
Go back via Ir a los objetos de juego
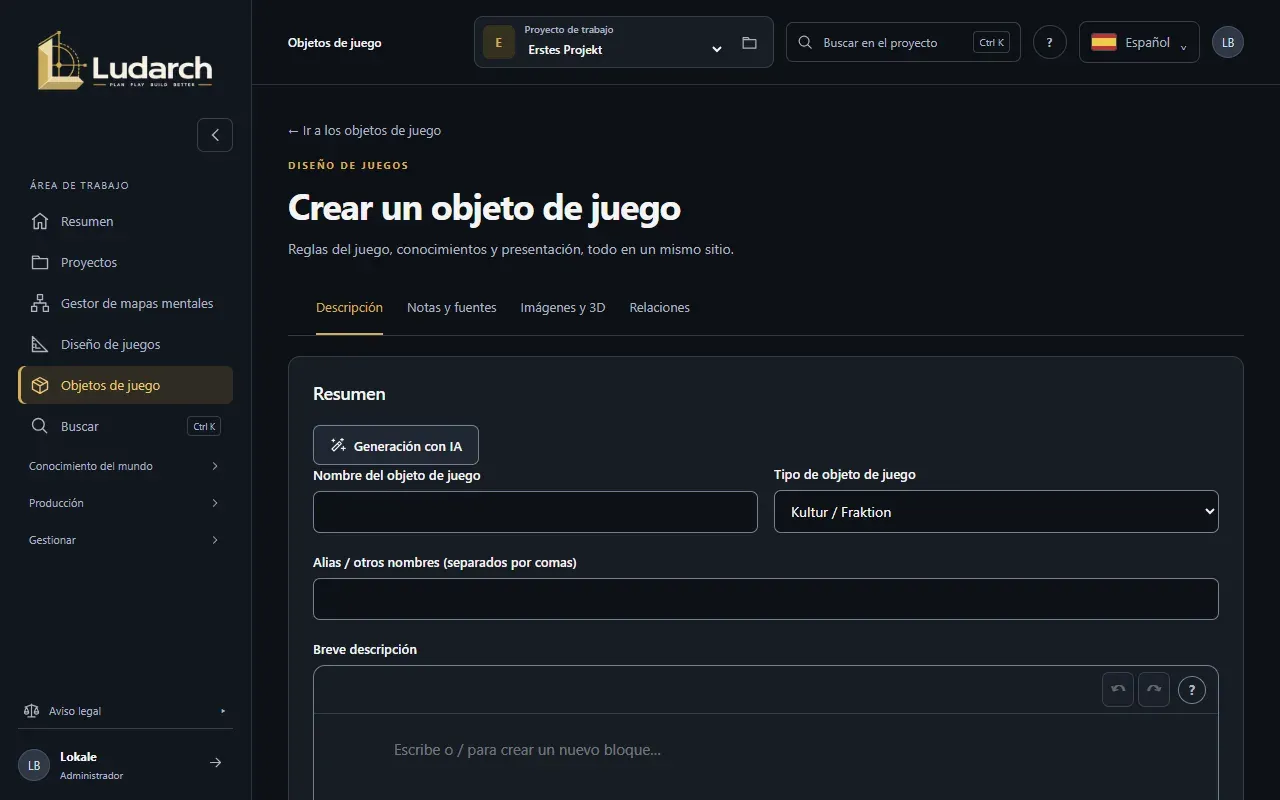click(364, 130)
